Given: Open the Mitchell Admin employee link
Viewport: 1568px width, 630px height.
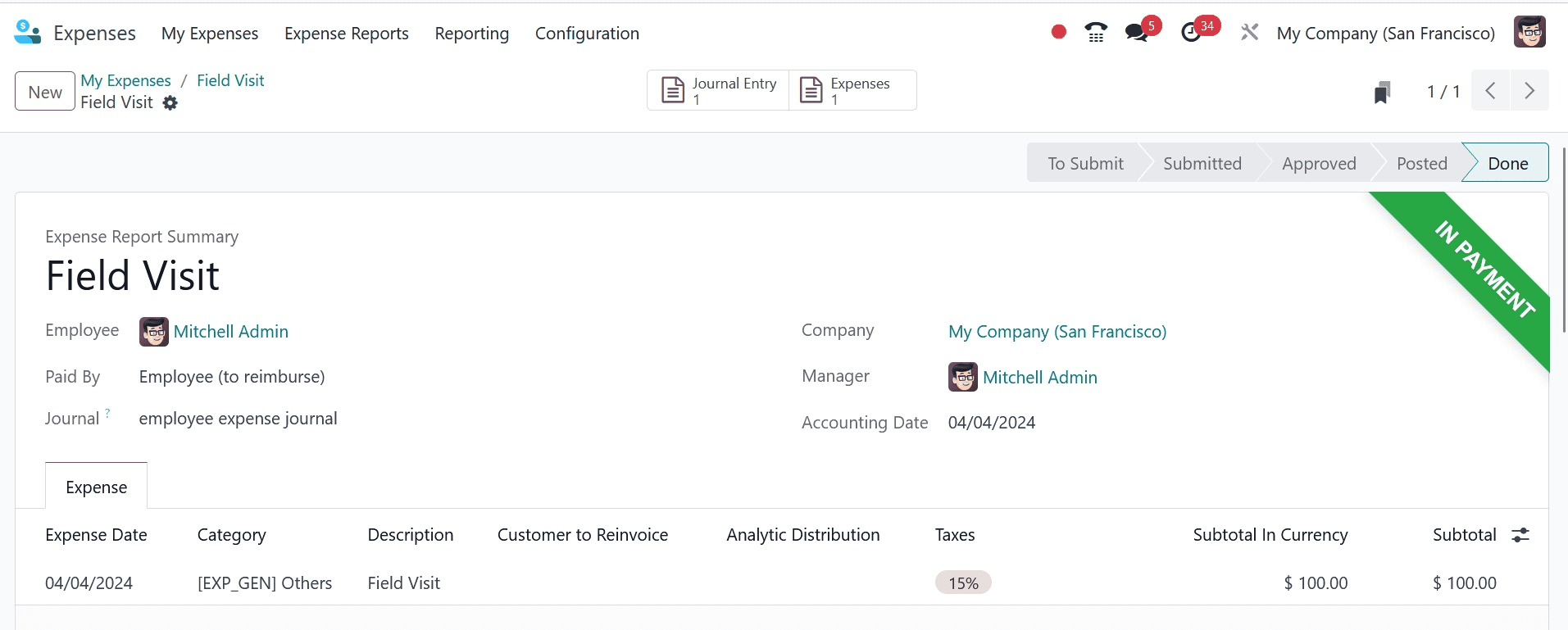Looking at the screenshot, I should click(x=231, y=332).
